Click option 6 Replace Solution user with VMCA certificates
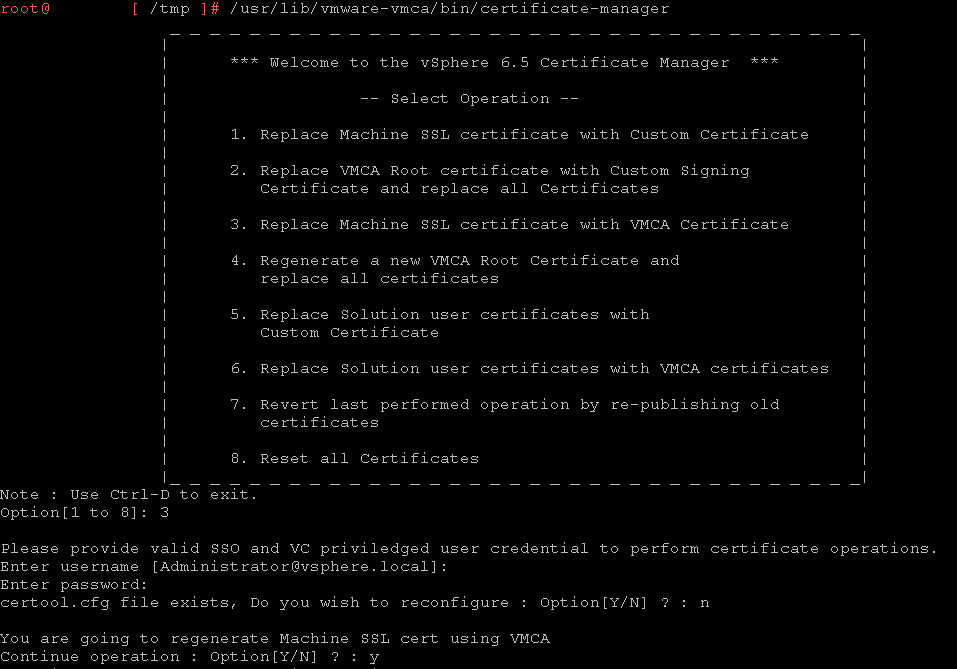Screen dimensions: 957x669 (x=530, y=369)
